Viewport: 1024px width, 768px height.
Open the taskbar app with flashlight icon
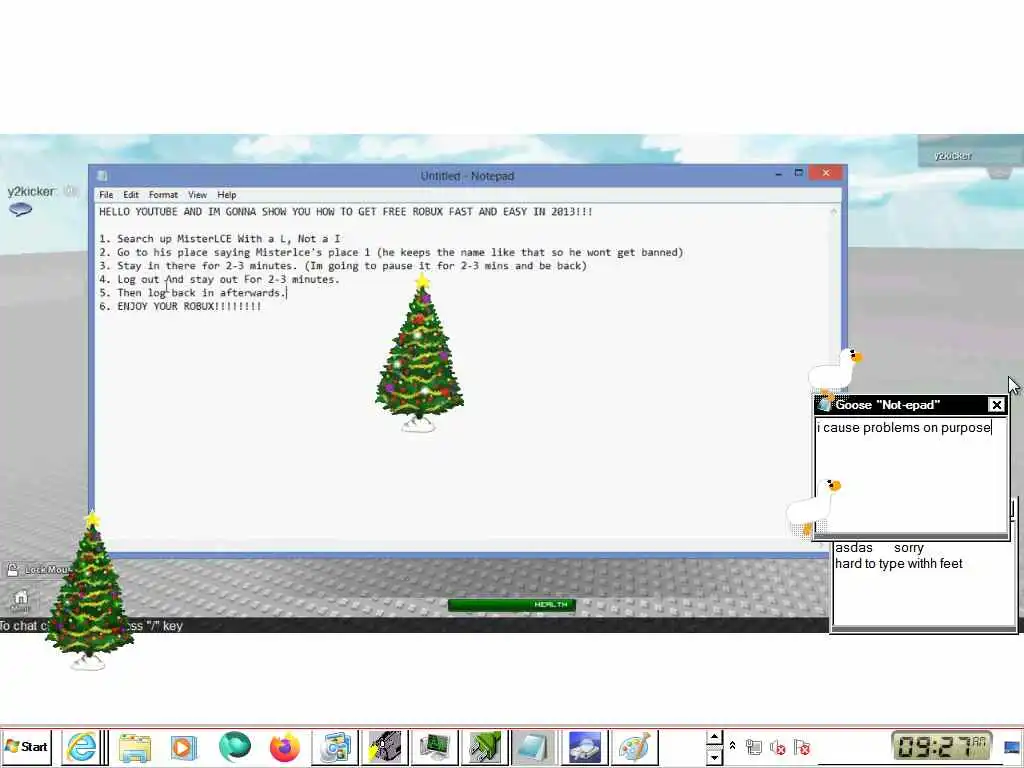coord(385,747)
